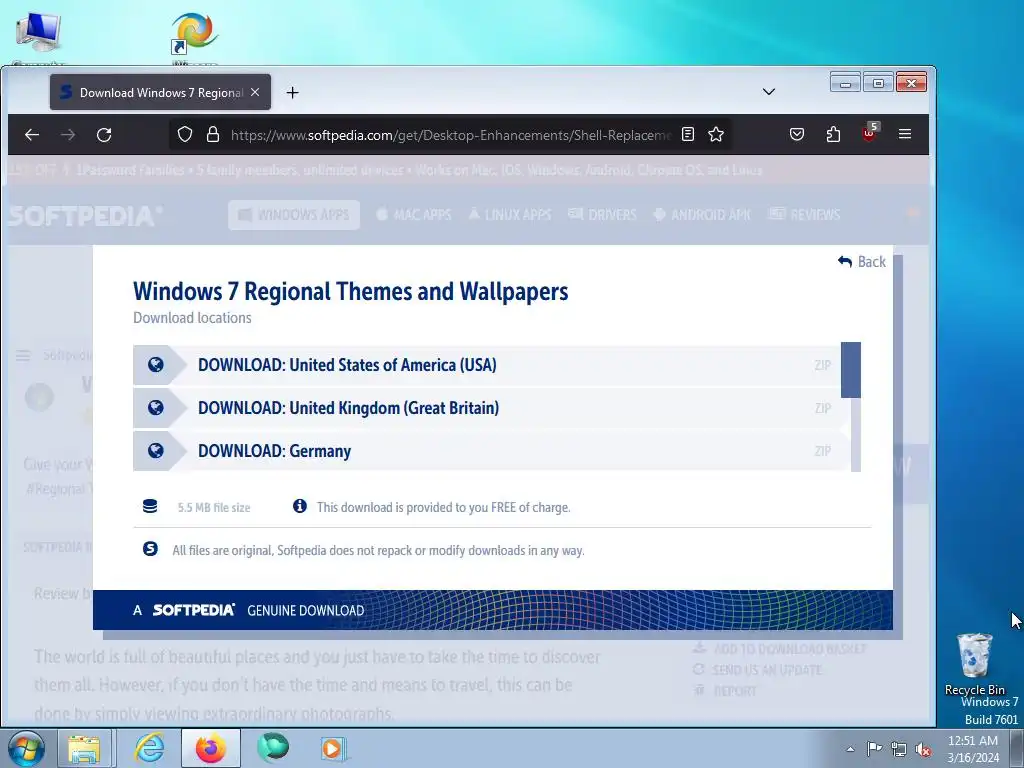Open the Windows Start menu

[x=26, y=748]
